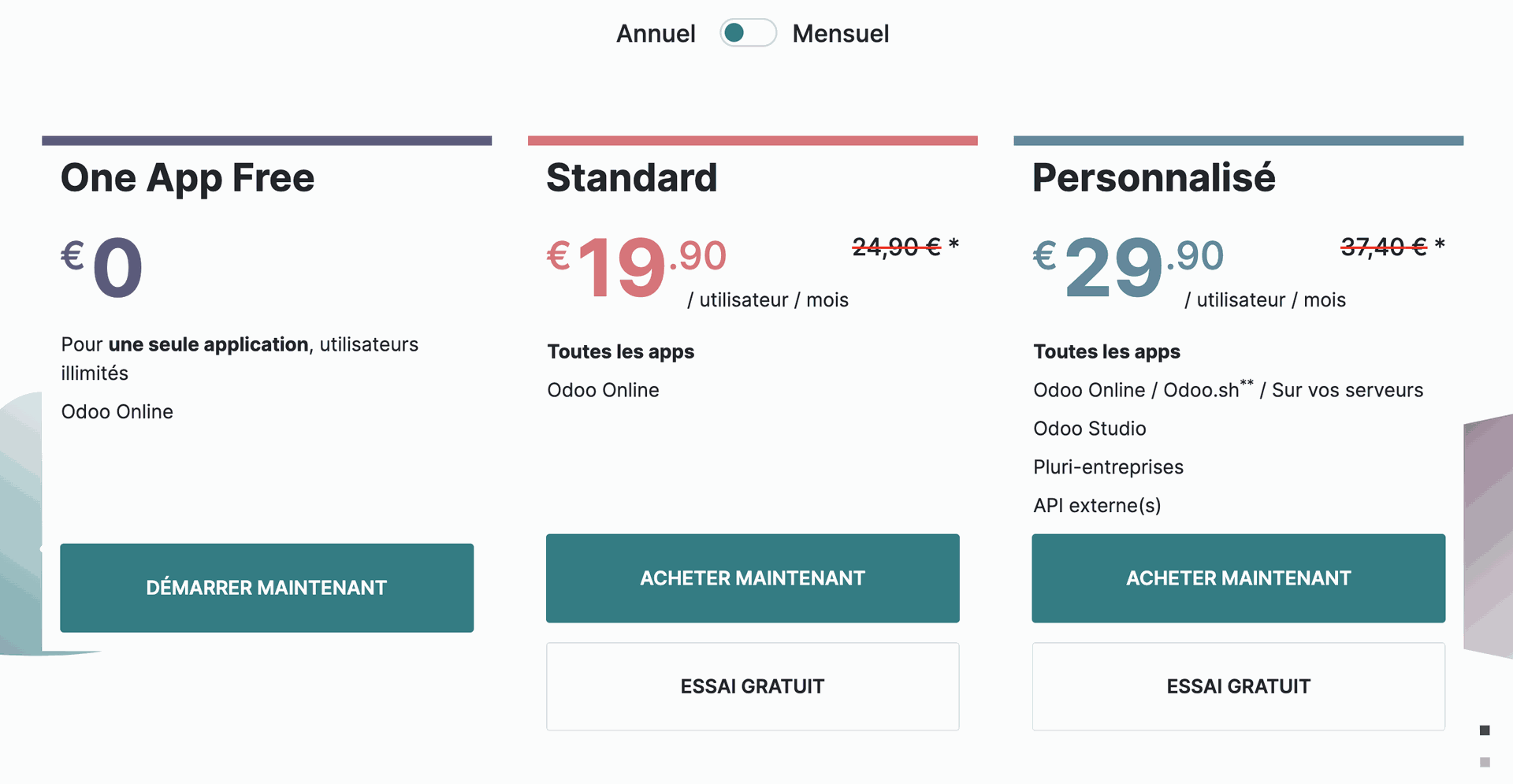Click the crossed-out 37,40 € price

pyautogui.click(x=1384, y=247)
